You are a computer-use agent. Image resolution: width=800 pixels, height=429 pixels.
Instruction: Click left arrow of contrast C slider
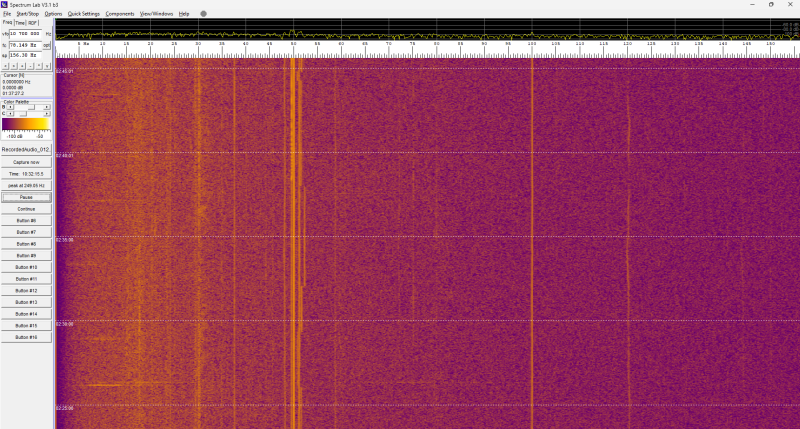tap(10, 114)
